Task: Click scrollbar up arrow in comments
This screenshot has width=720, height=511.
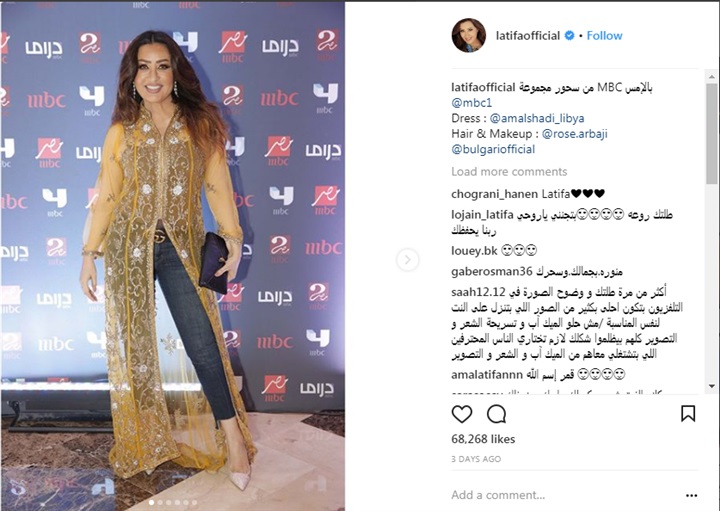Action: pyautogui.click(x=712, y=77)
